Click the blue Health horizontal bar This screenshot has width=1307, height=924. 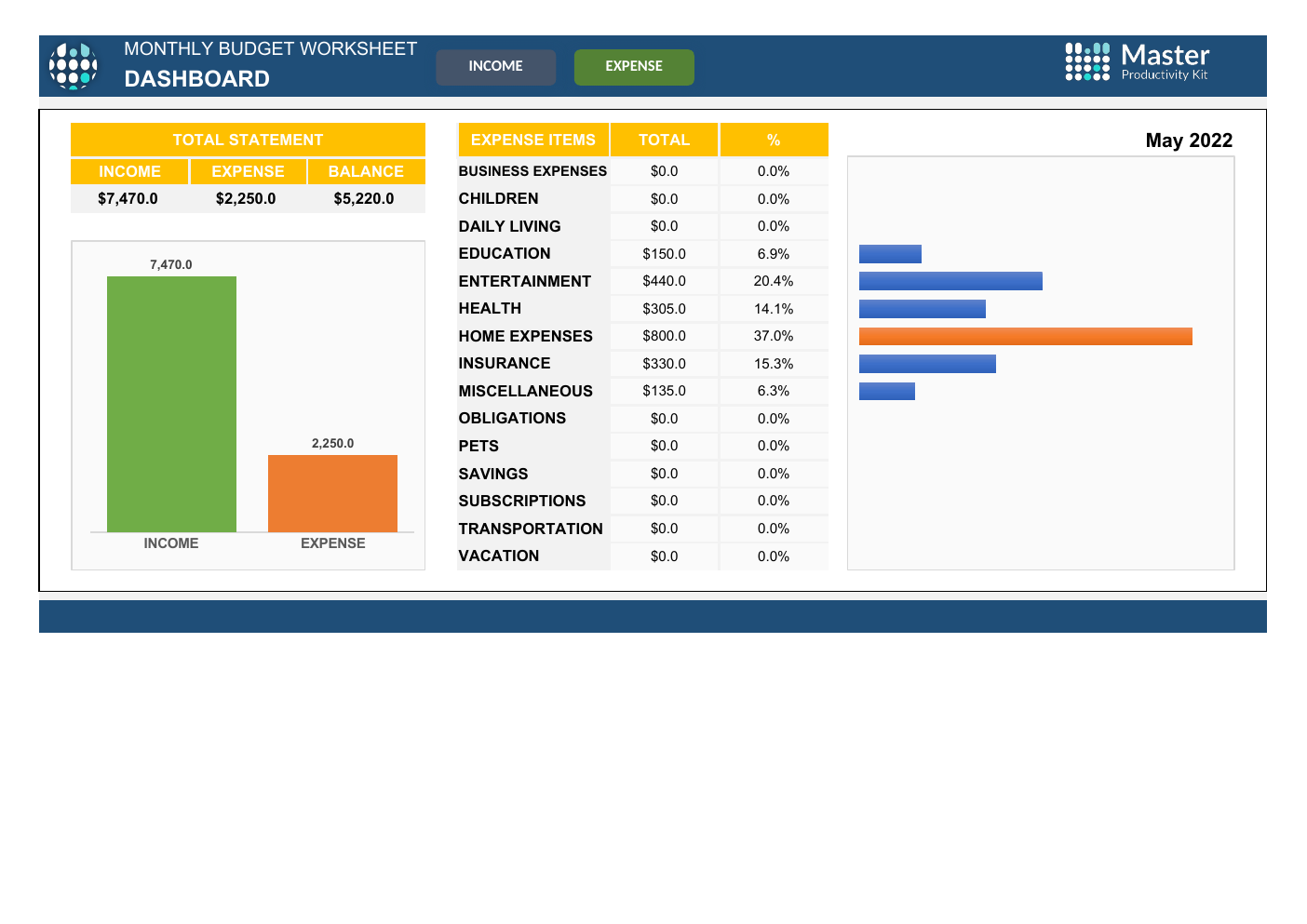click(x=922, y=309)
